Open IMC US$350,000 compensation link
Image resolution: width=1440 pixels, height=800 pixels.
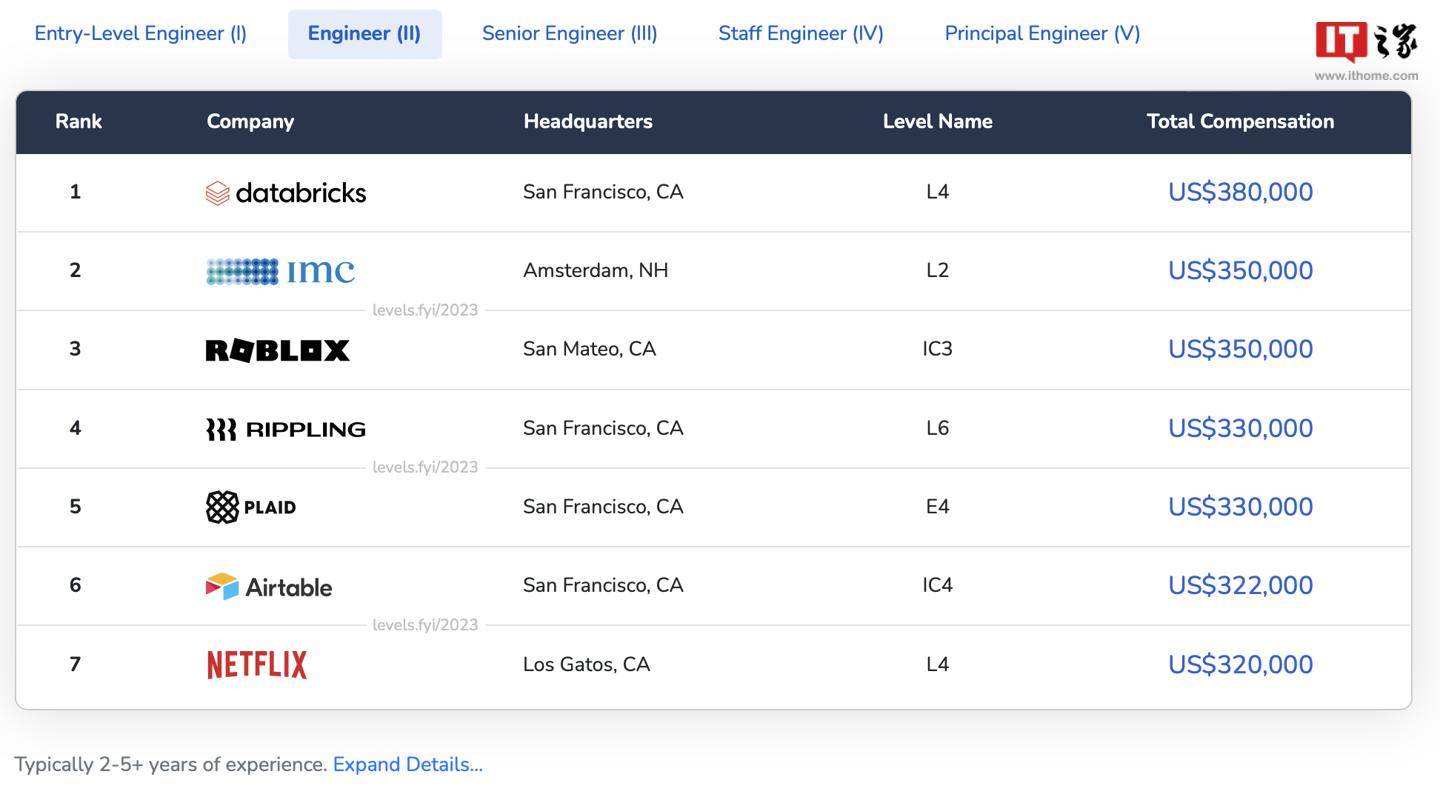tap(1240, 271)
